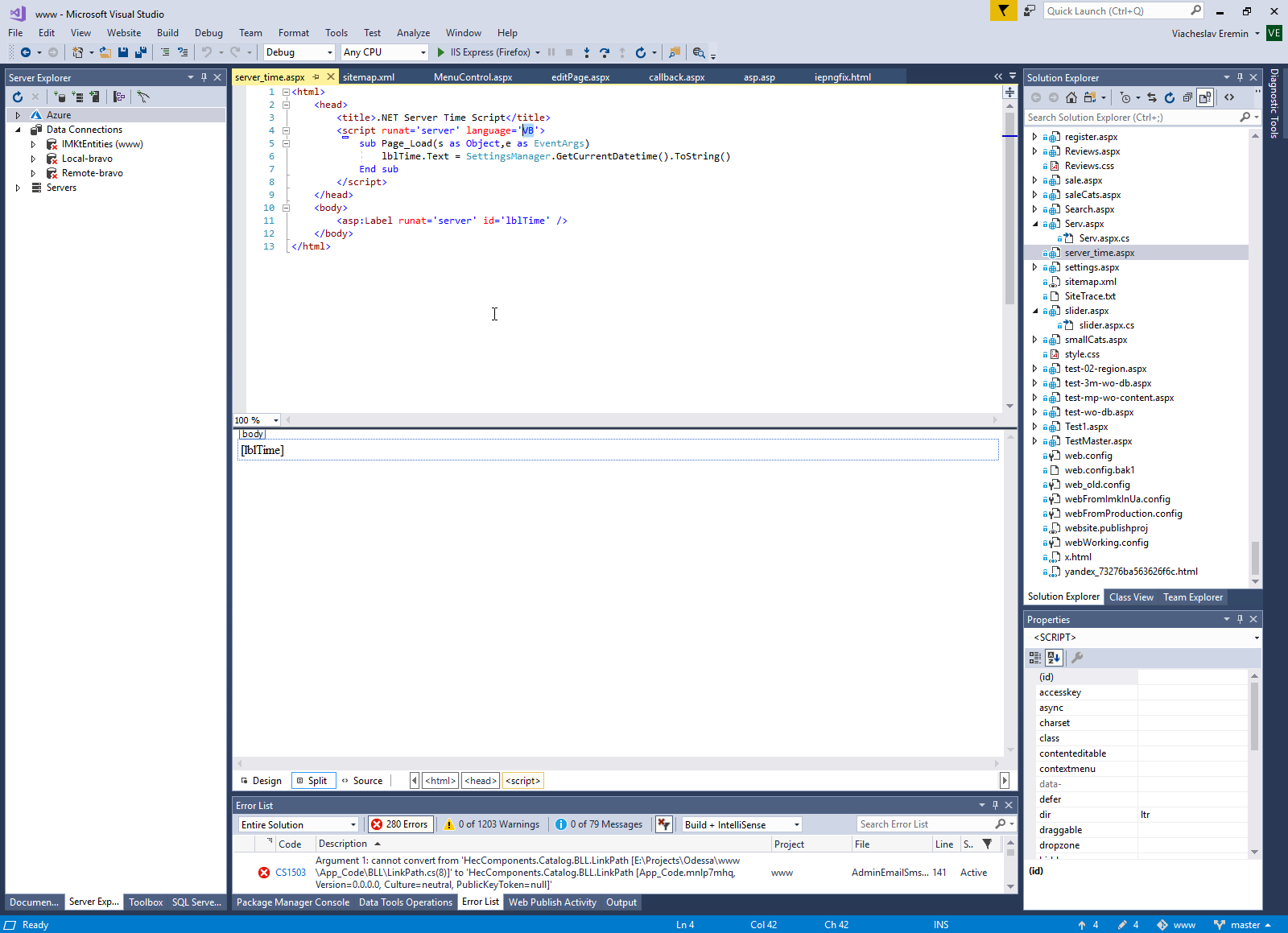Screen dimensions: 1288x933
Task: Click View Code icon in Solution Explorer
Action: [1229, 97]
